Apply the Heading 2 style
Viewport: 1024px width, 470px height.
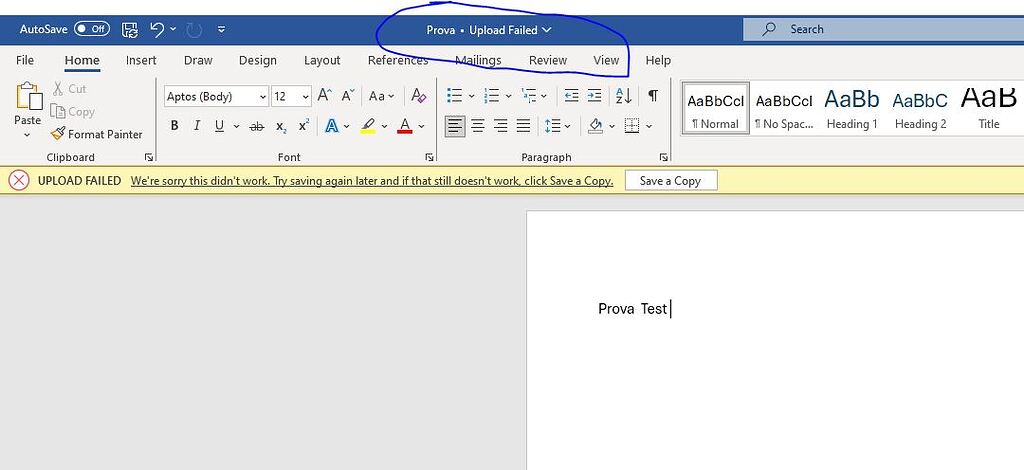[920, 108]
